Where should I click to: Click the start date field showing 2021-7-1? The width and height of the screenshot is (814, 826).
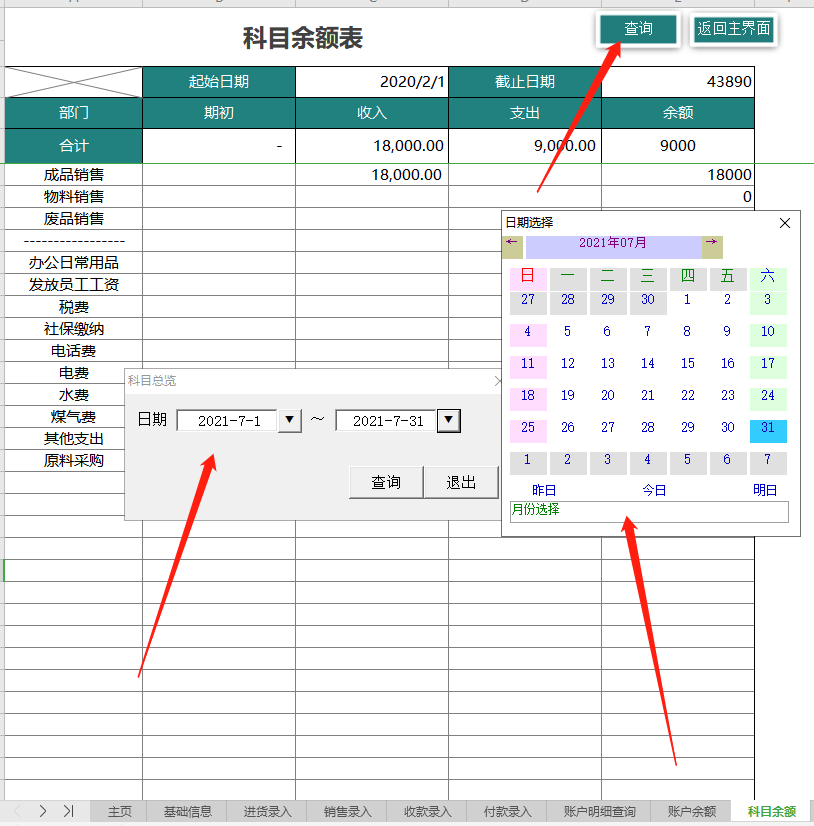[227, 421]
